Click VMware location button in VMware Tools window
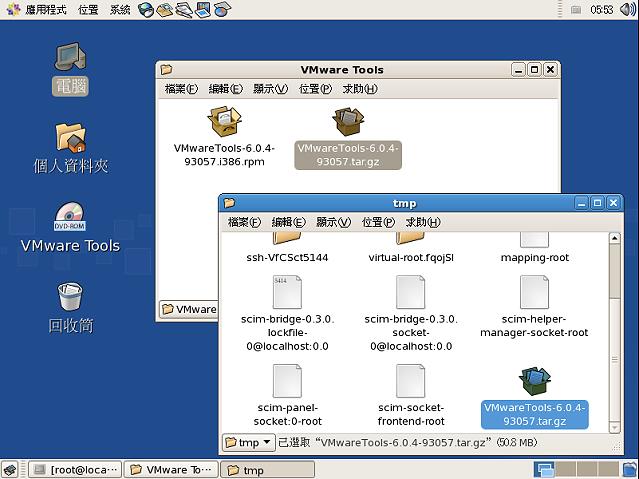This screenshot has width=639, height=479. click(189, 309)
